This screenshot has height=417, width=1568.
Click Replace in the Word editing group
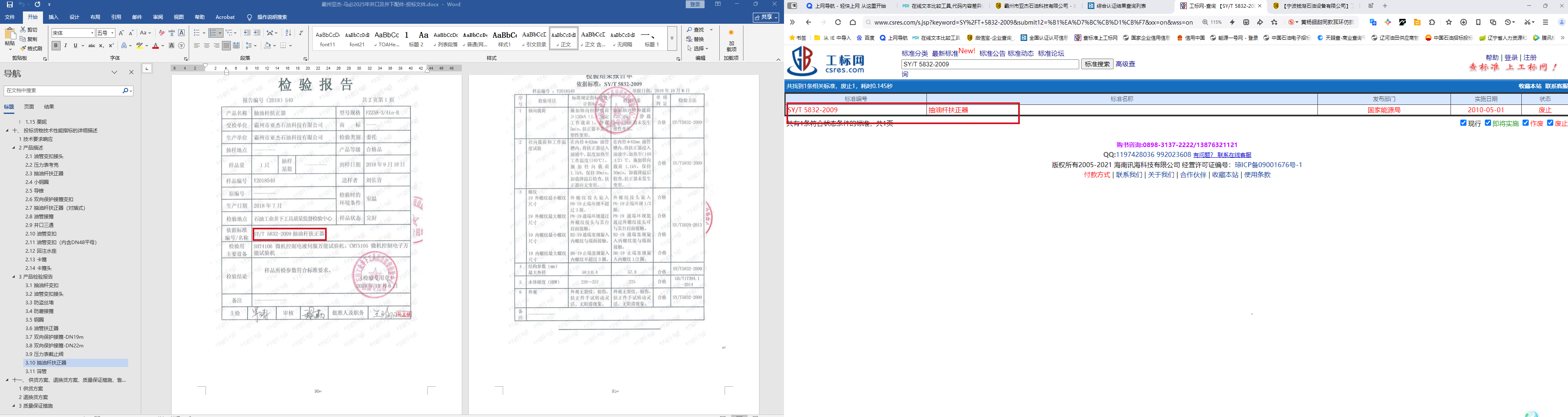tap(696, 39)
